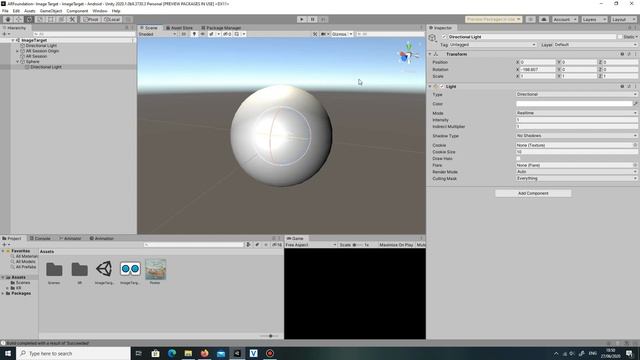The image size is (640, 360).
Task: Click the Light Color swatch
Action: tap(574, 104)
